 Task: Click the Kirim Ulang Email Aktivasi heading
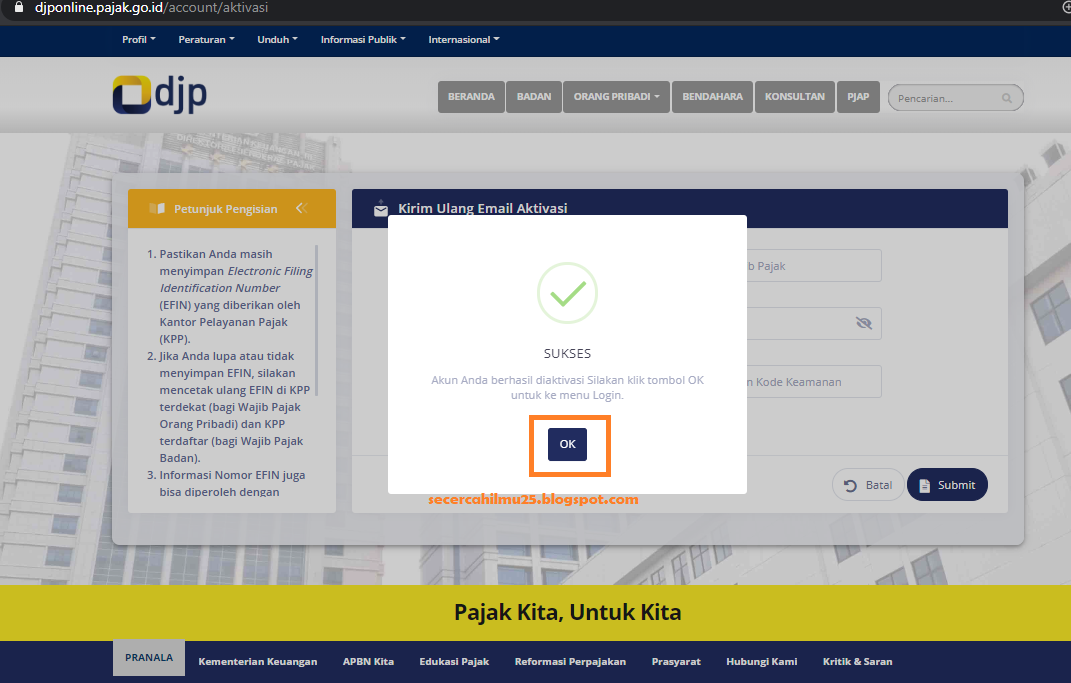point(483,208)
